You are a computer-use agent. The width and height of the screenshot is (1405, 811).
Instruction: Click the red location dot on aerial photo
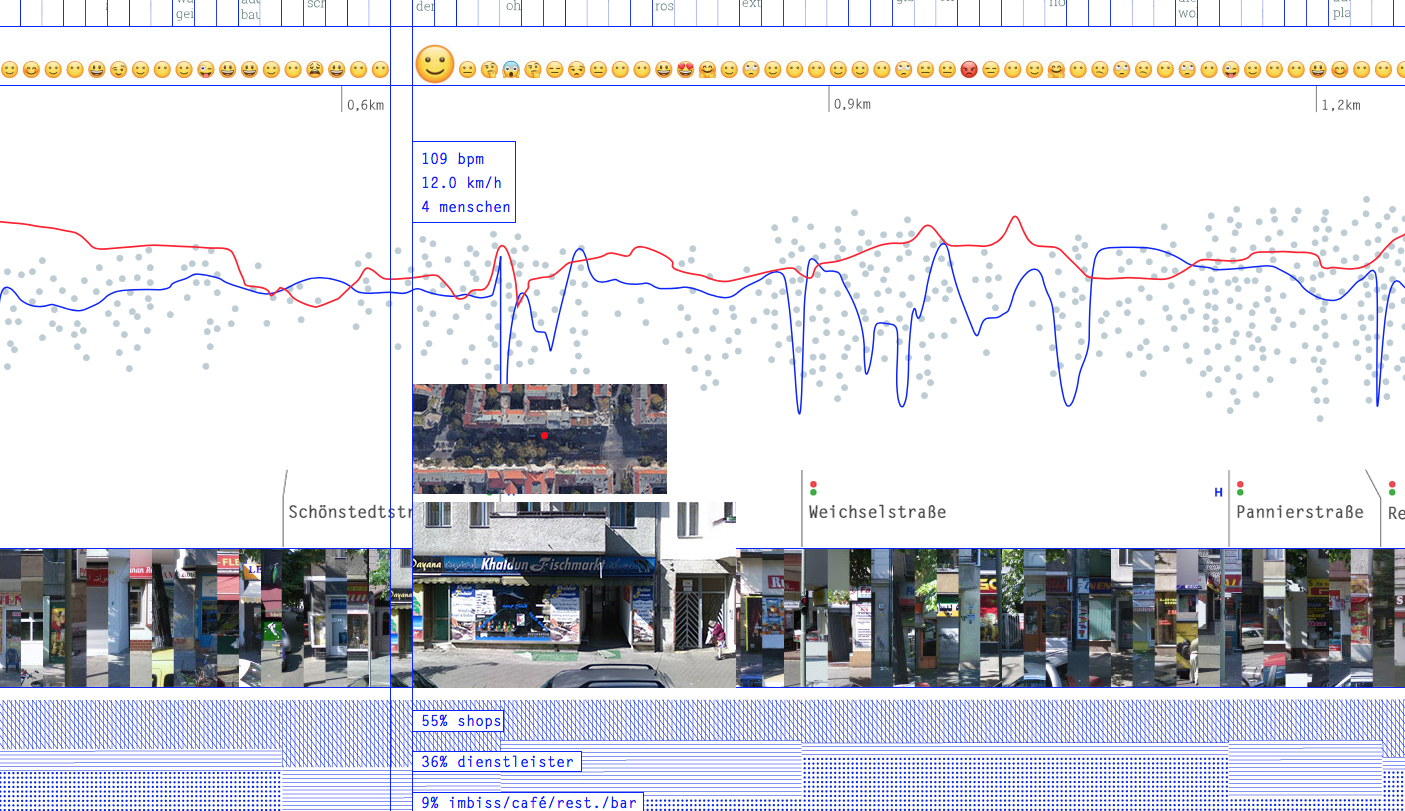pos(544,436)
